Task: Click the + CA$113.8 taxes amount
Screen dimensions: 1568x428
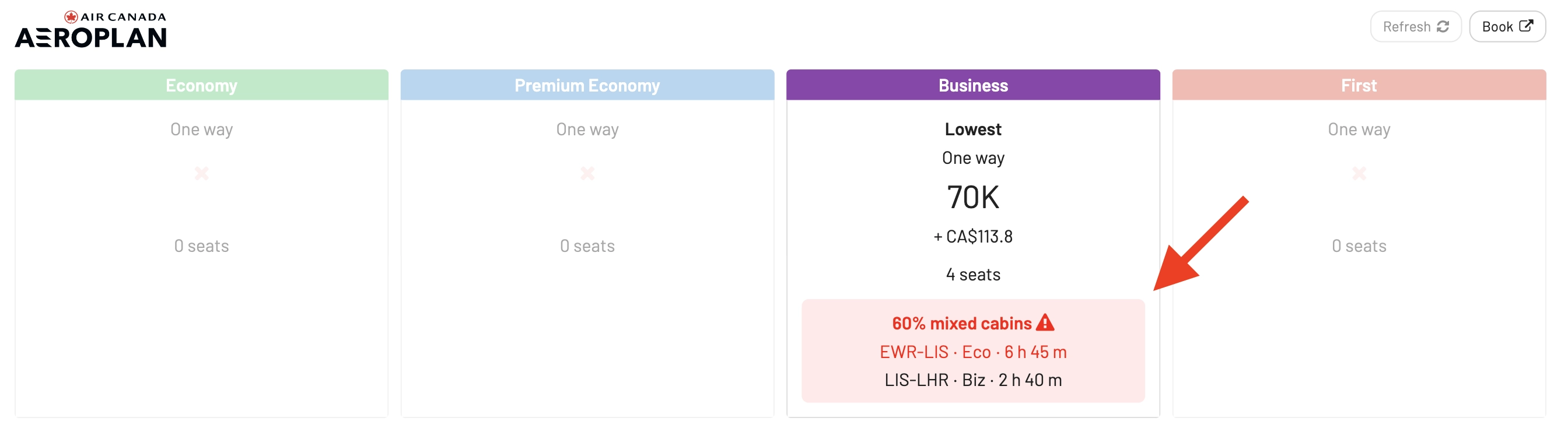Action: point(974,236)
